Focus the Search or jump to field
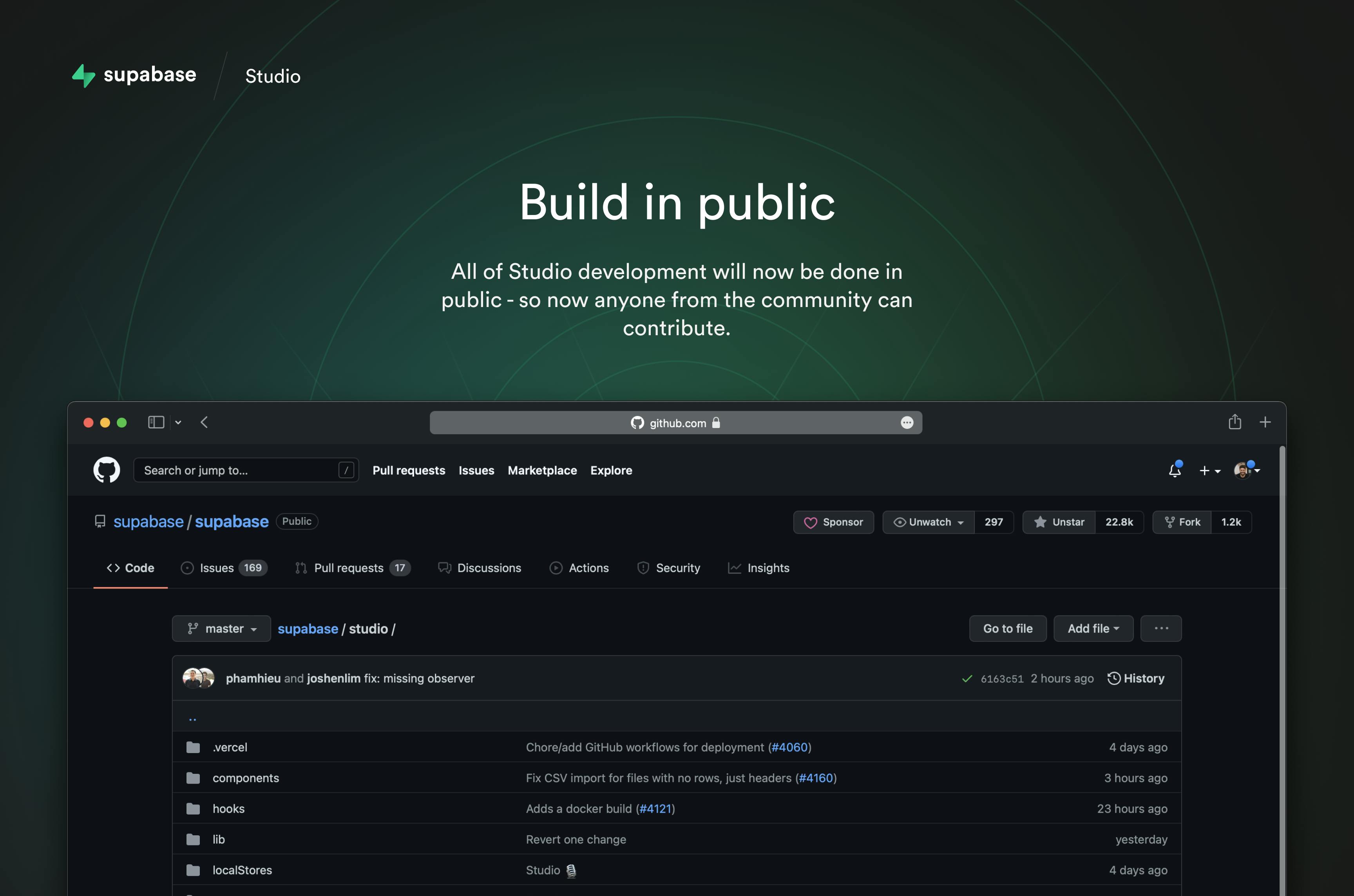Image resolution: width=1354 pixels, height=896 pixels. coord(246,470)
